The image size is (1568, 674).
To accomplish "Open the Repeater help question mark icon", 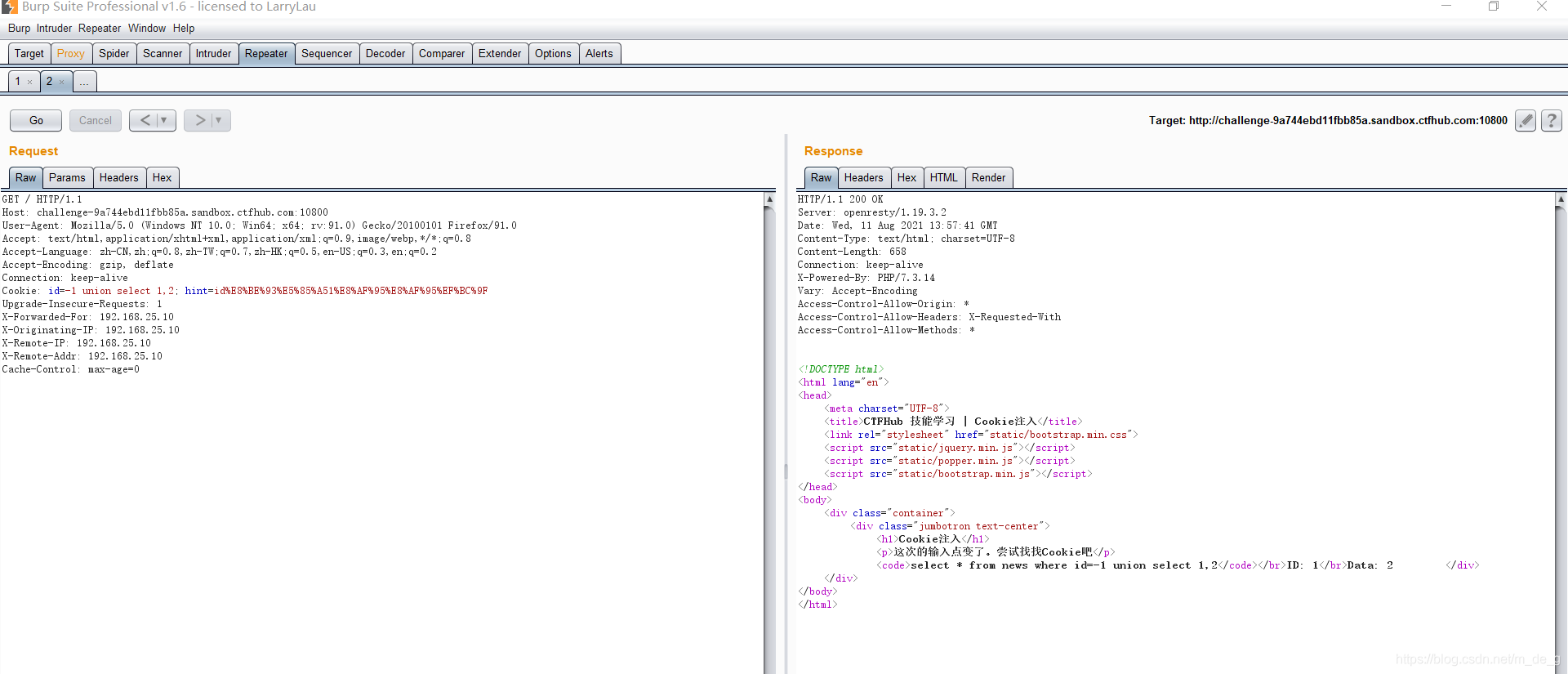I will point(1552,121).
